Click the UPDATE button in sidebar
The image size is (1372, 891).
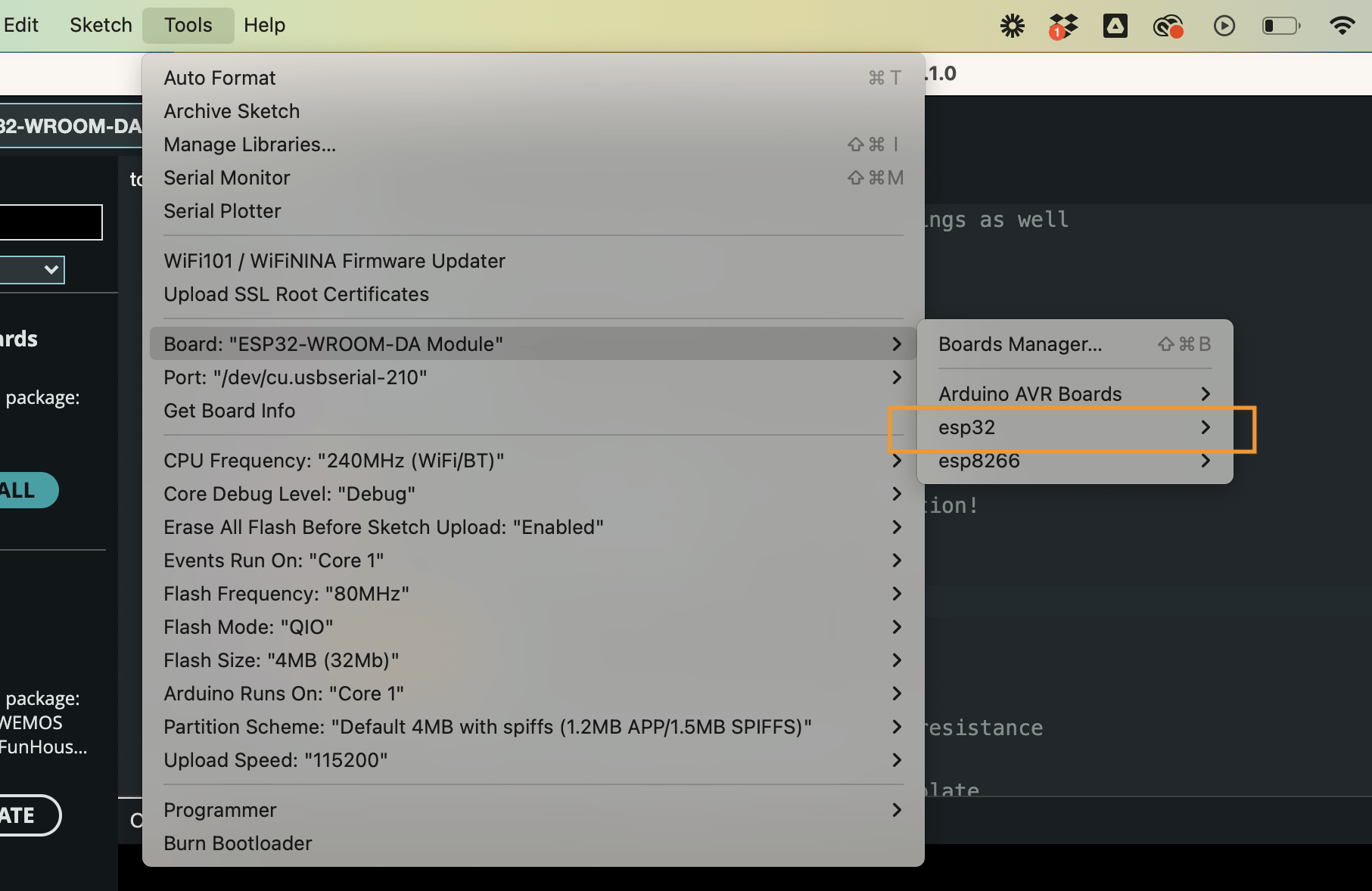tap(29, 815)
